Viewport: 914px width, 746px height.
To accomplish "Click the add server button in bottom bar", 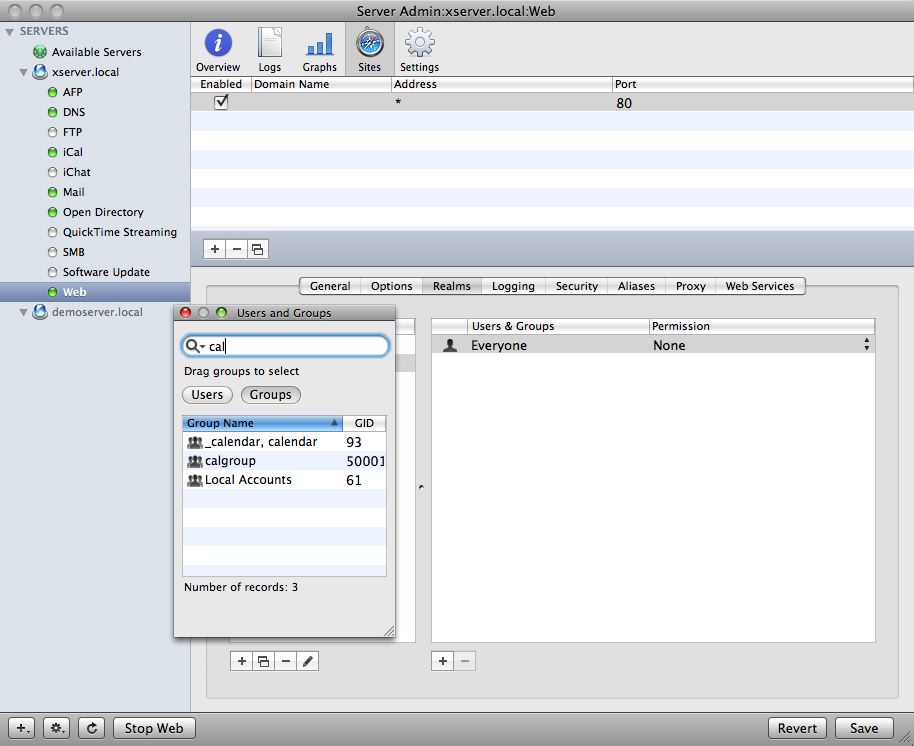I will (22, 728).
